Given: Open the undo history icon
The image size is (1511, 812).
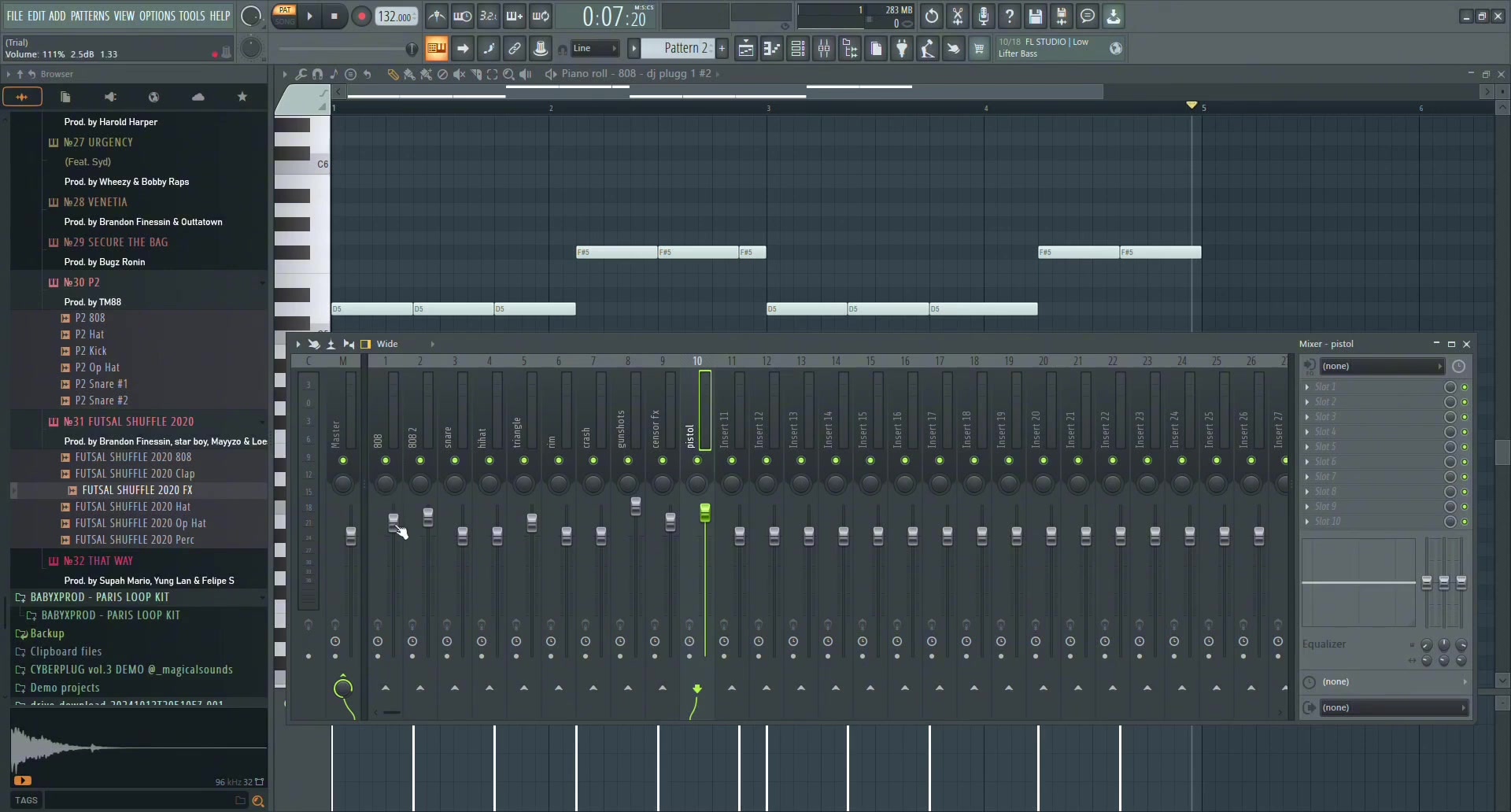Looking at the screenshot, I should pyautogui.click(x=932, y=16).
